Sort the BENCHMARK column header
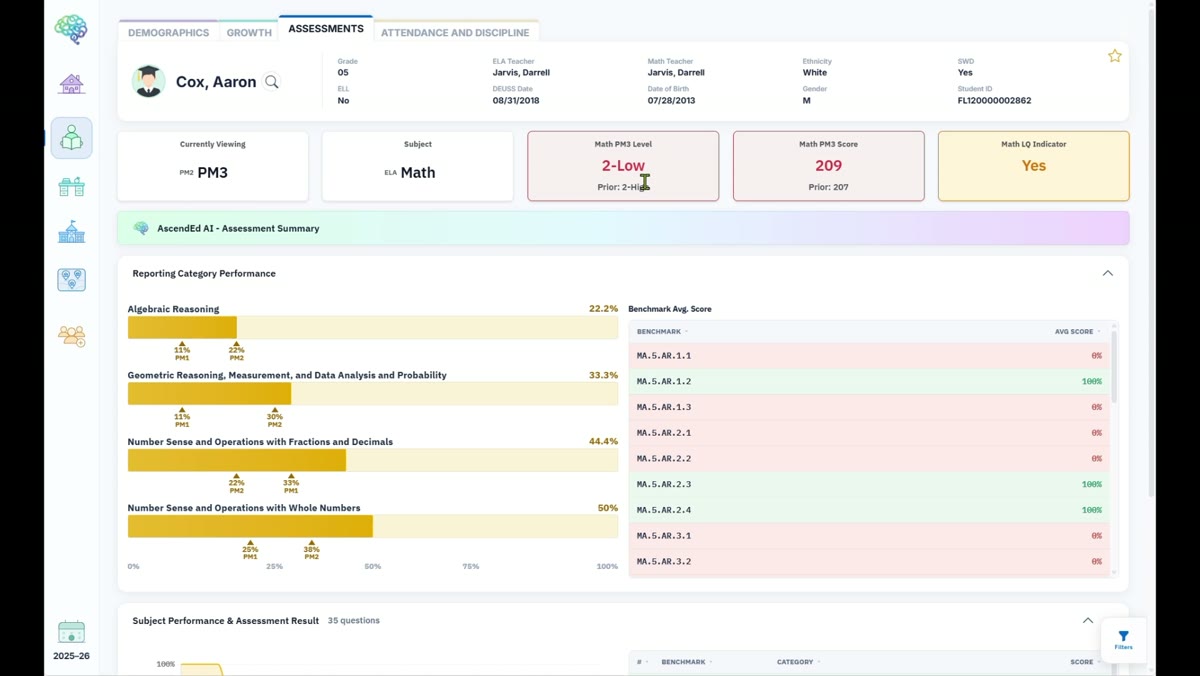The image size is (1200, 676). (662, 331)
